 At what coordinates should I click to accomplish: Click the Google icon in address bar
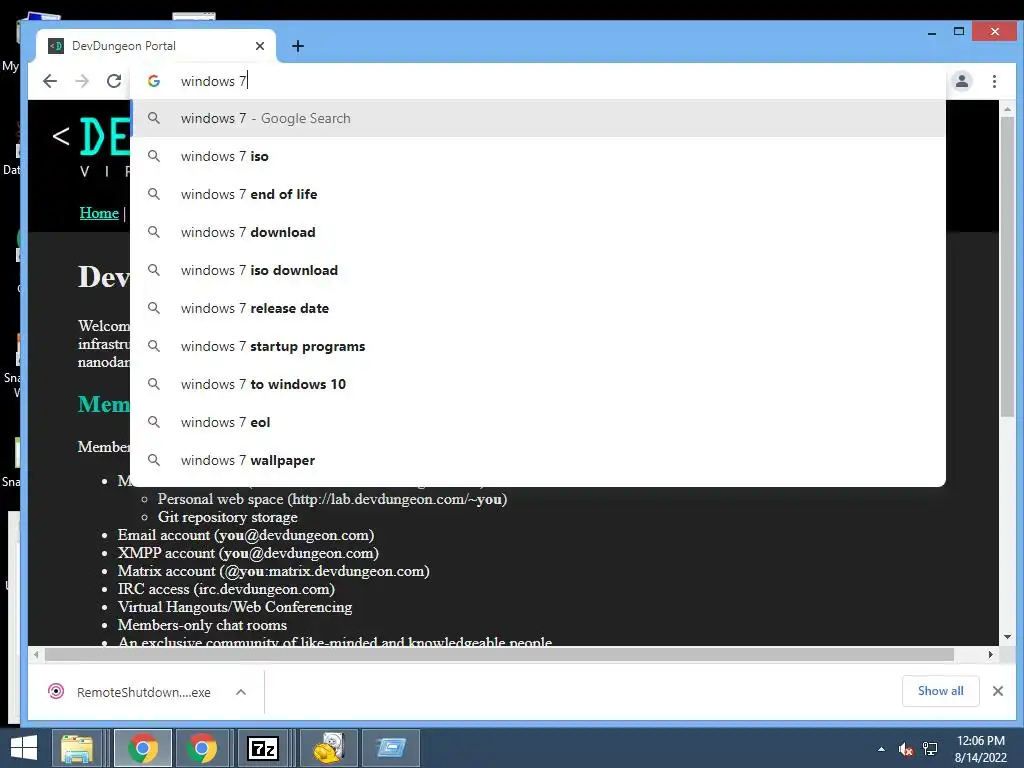pos(154,81)
